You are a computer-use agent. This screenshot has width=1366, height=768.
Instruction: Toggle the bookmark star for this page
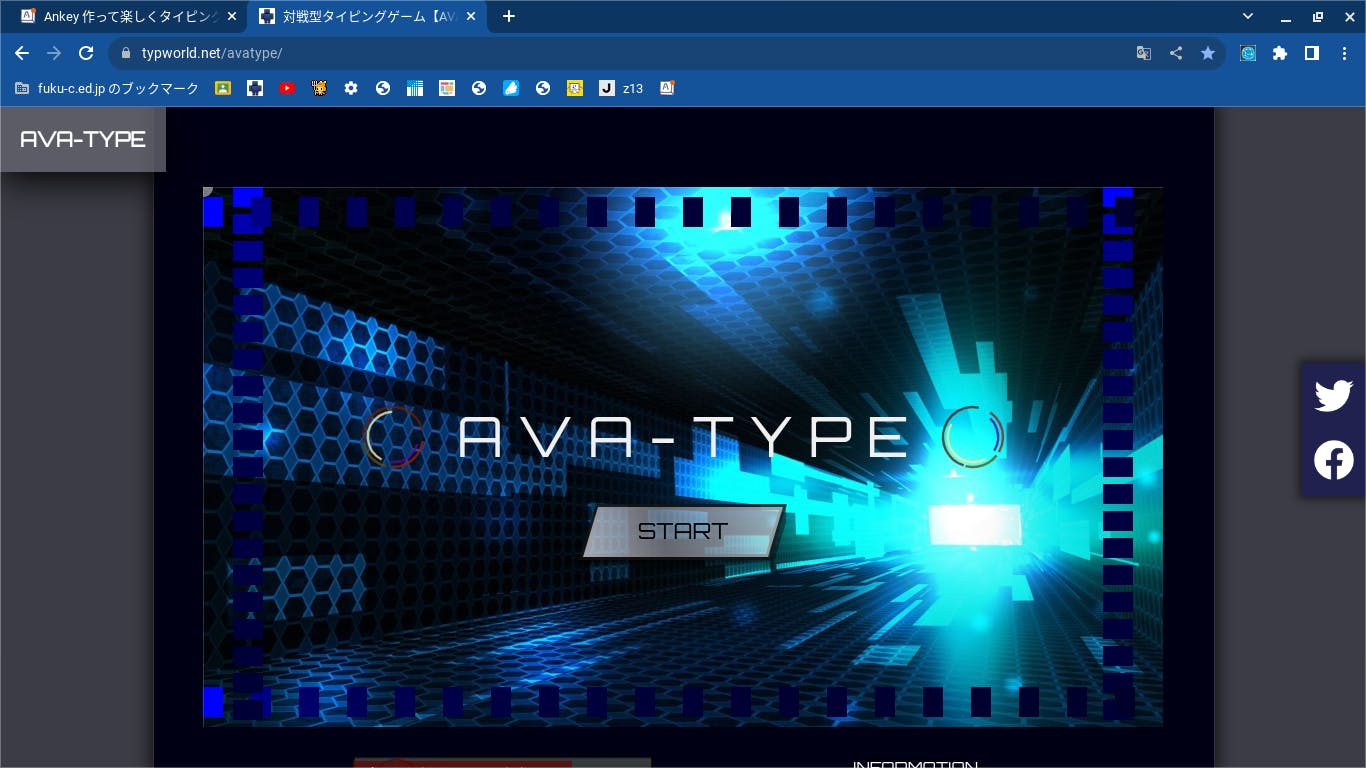pyautogui.click(x=1208, y=53)
